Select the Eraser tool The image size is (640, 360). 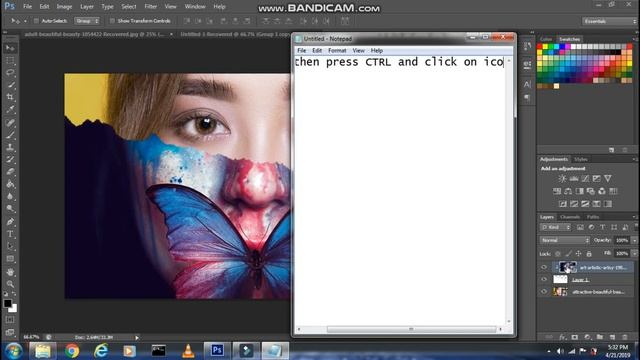[10, 172]
